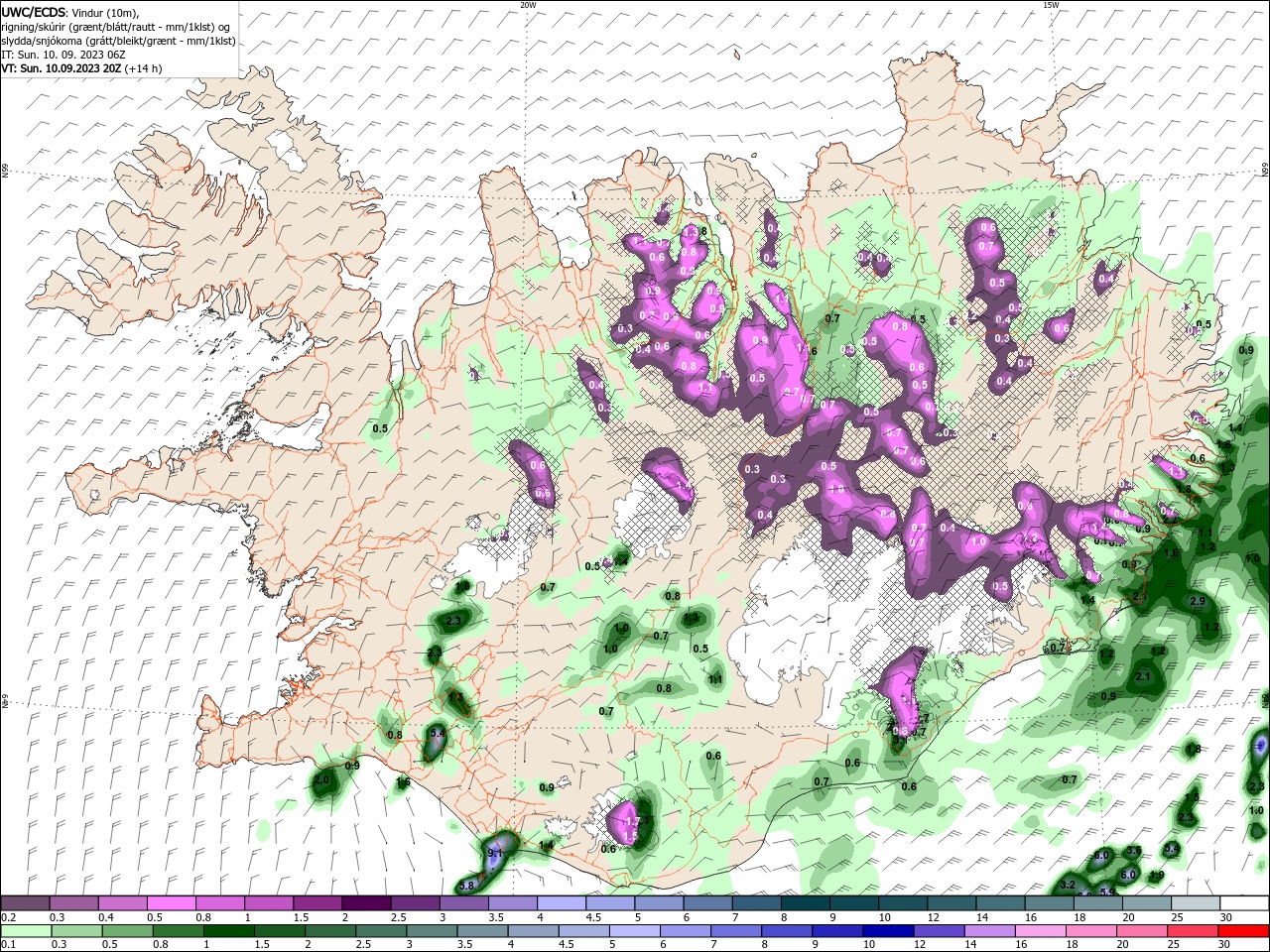
Task: Click the snow legend swatch from 1 to 1.5
Action: click(x=269, y=903)
